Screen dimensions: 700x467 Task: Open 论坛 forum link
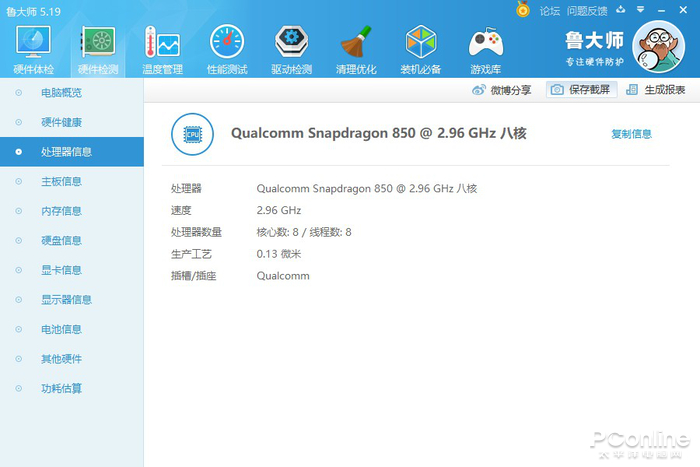[550, 11]
